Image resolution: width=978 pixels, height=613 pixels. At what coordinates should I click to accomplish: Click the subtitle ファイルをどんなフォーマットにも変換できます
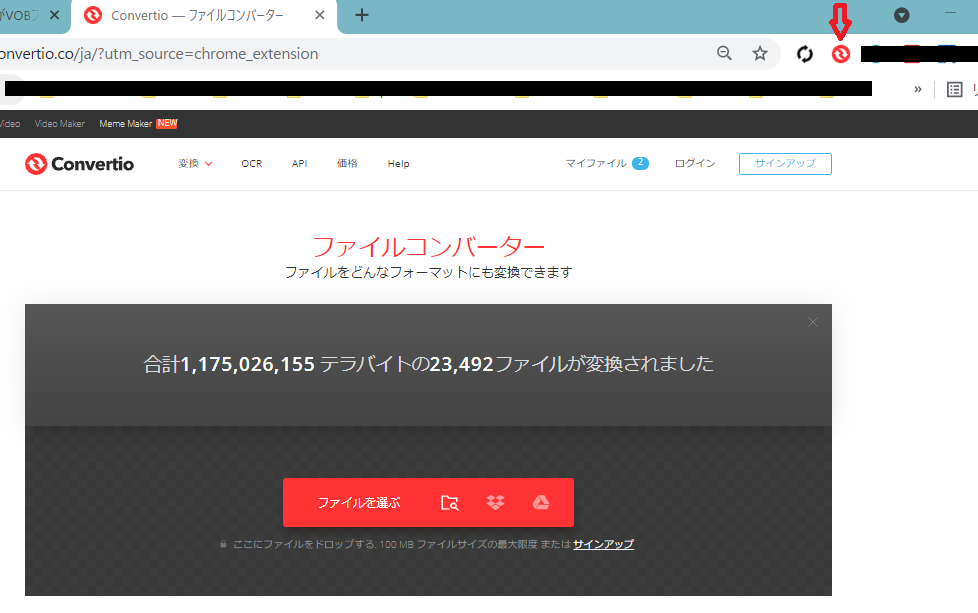428,273
